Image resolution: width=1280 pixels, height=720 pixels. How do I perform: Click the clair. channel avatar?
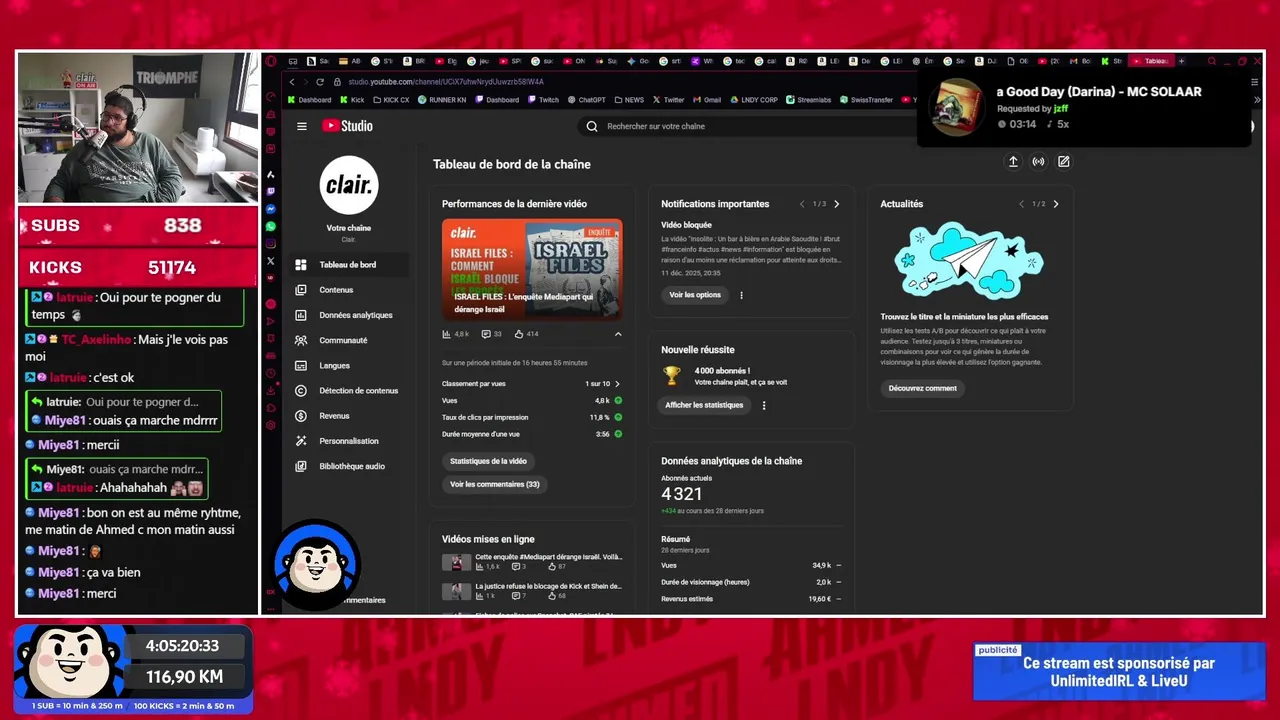point(349,185)
